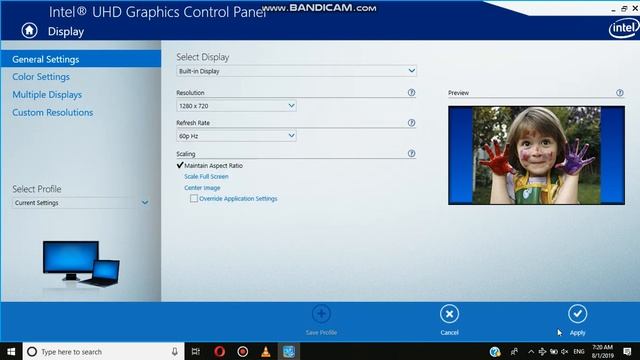Image resolution: width=640 pixels, height=360 pixels.
Task: Click the help icon in system tray
Action: (495, 351)
